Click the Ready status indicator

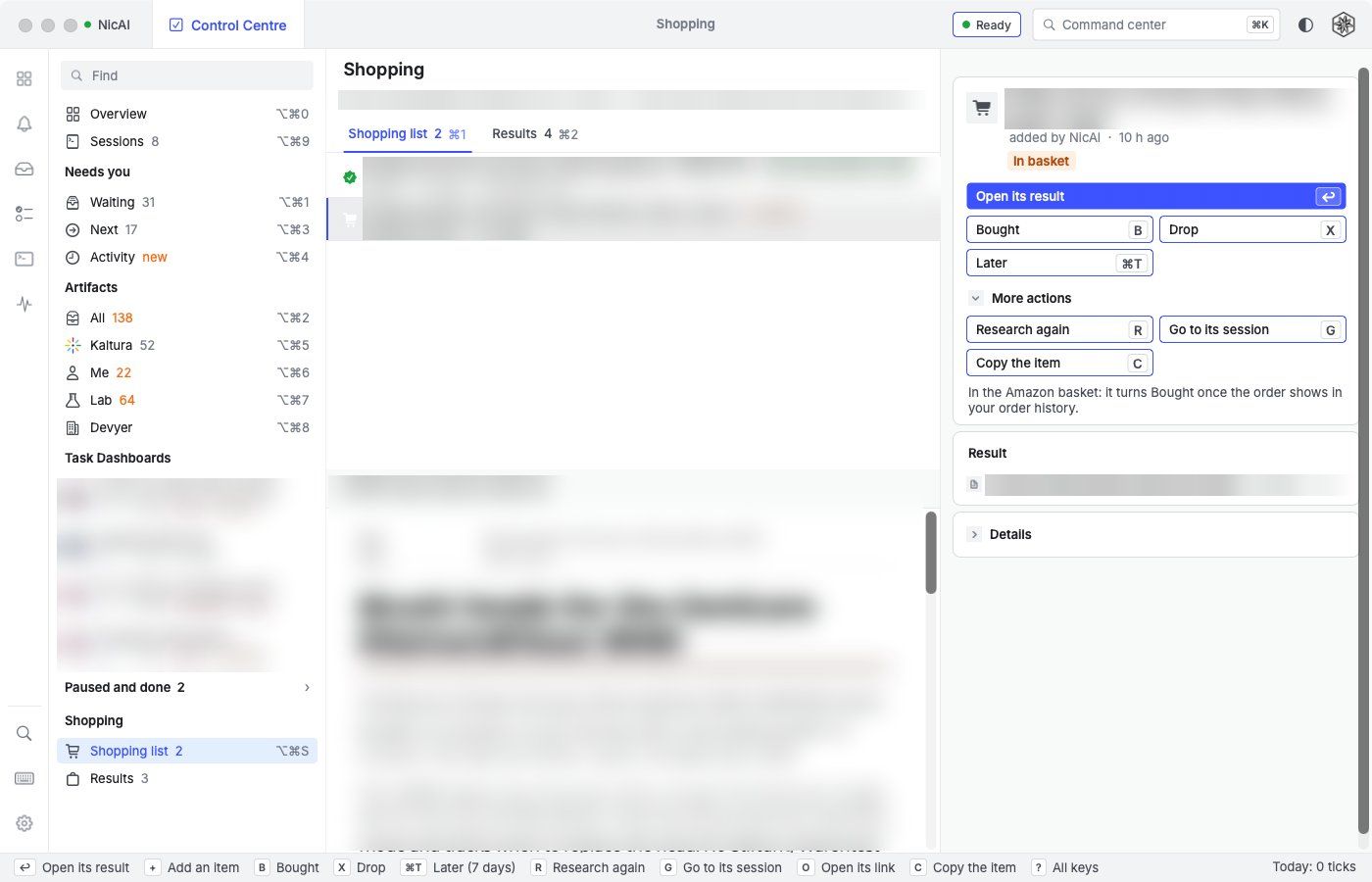point(987,24)
